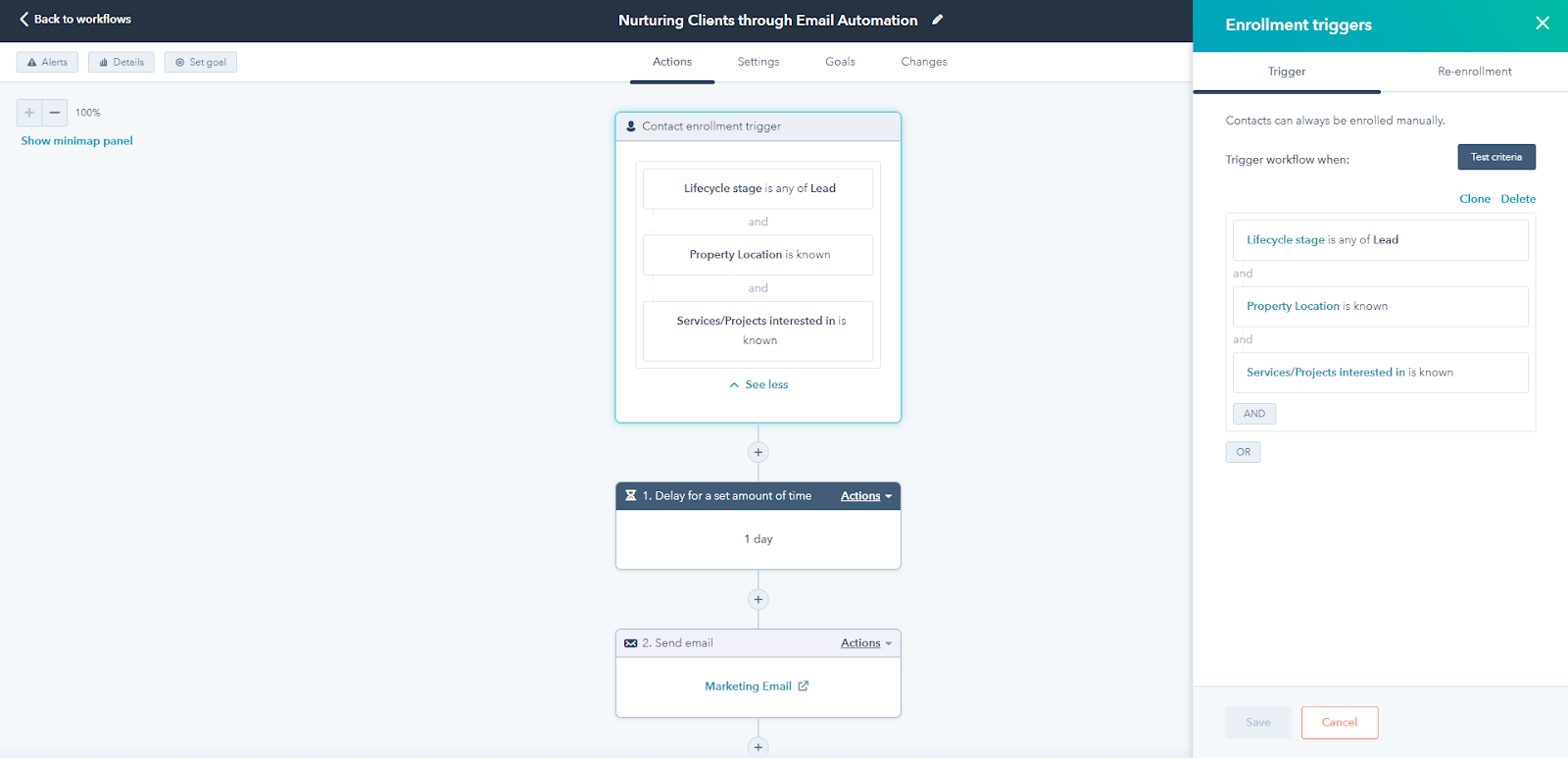
Task: Open the Alerts button
Action: tap(47, 63)
